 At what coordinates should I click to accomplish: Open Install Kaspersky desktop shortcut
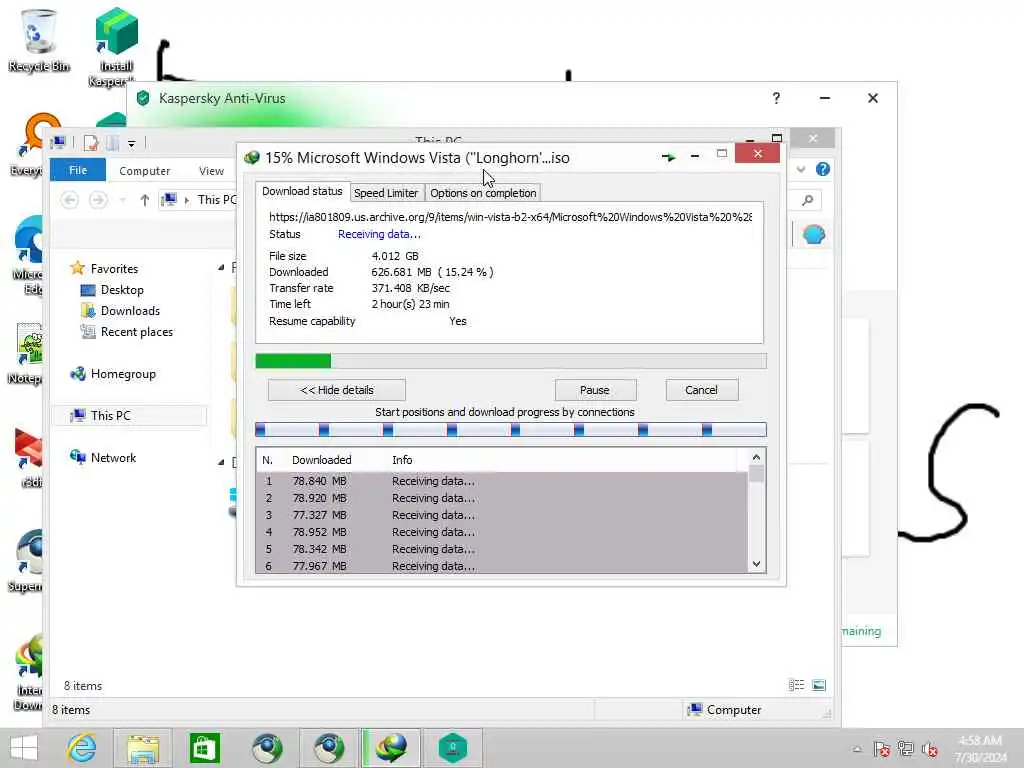[x=116, y=46]
